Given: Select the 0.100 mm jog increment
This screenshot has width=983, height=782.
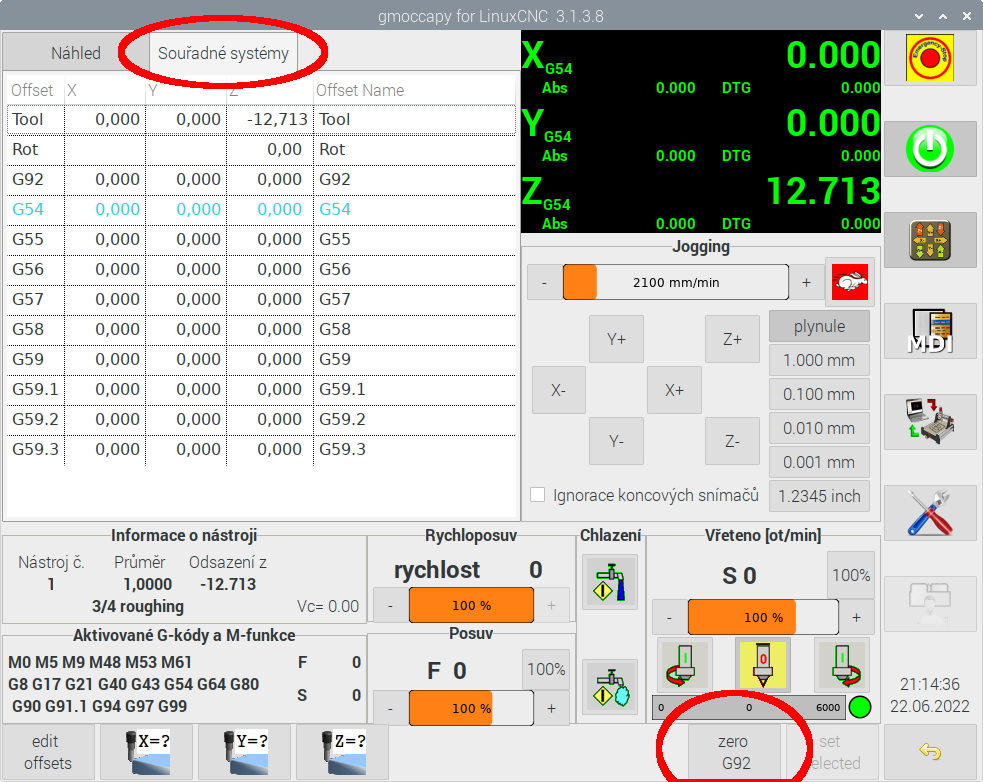Looking at the screenshot, I should pos(818,394).
